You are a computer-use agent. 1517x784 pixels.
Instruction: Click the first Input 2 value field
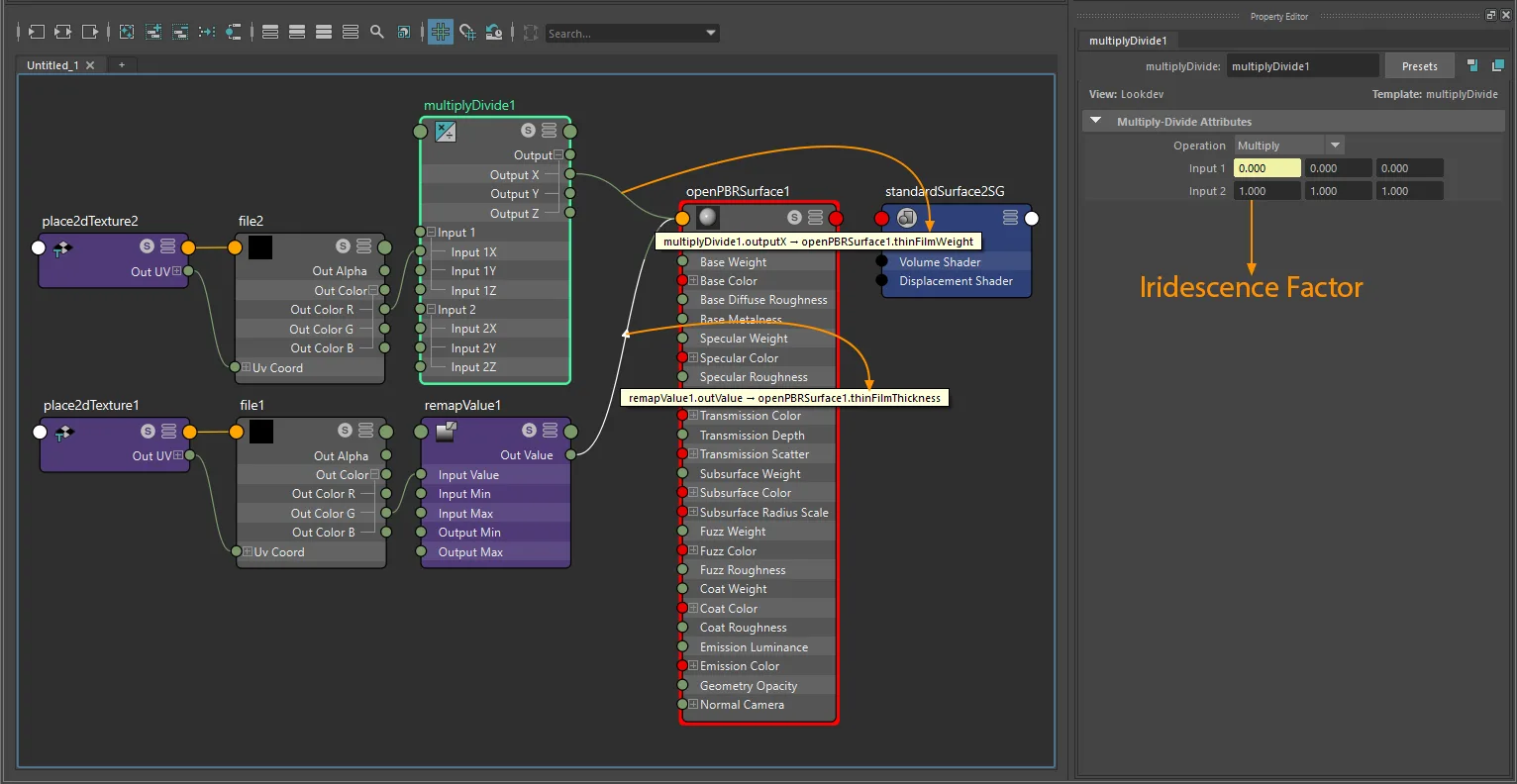click(1266, 191)
